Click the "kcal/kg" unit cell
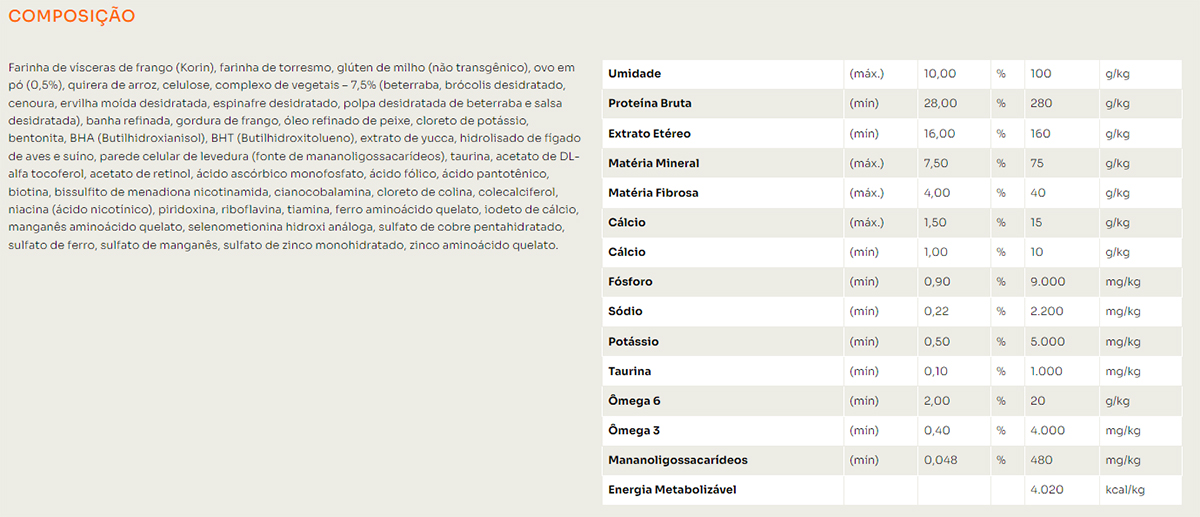 click(x=1124, y=490)
